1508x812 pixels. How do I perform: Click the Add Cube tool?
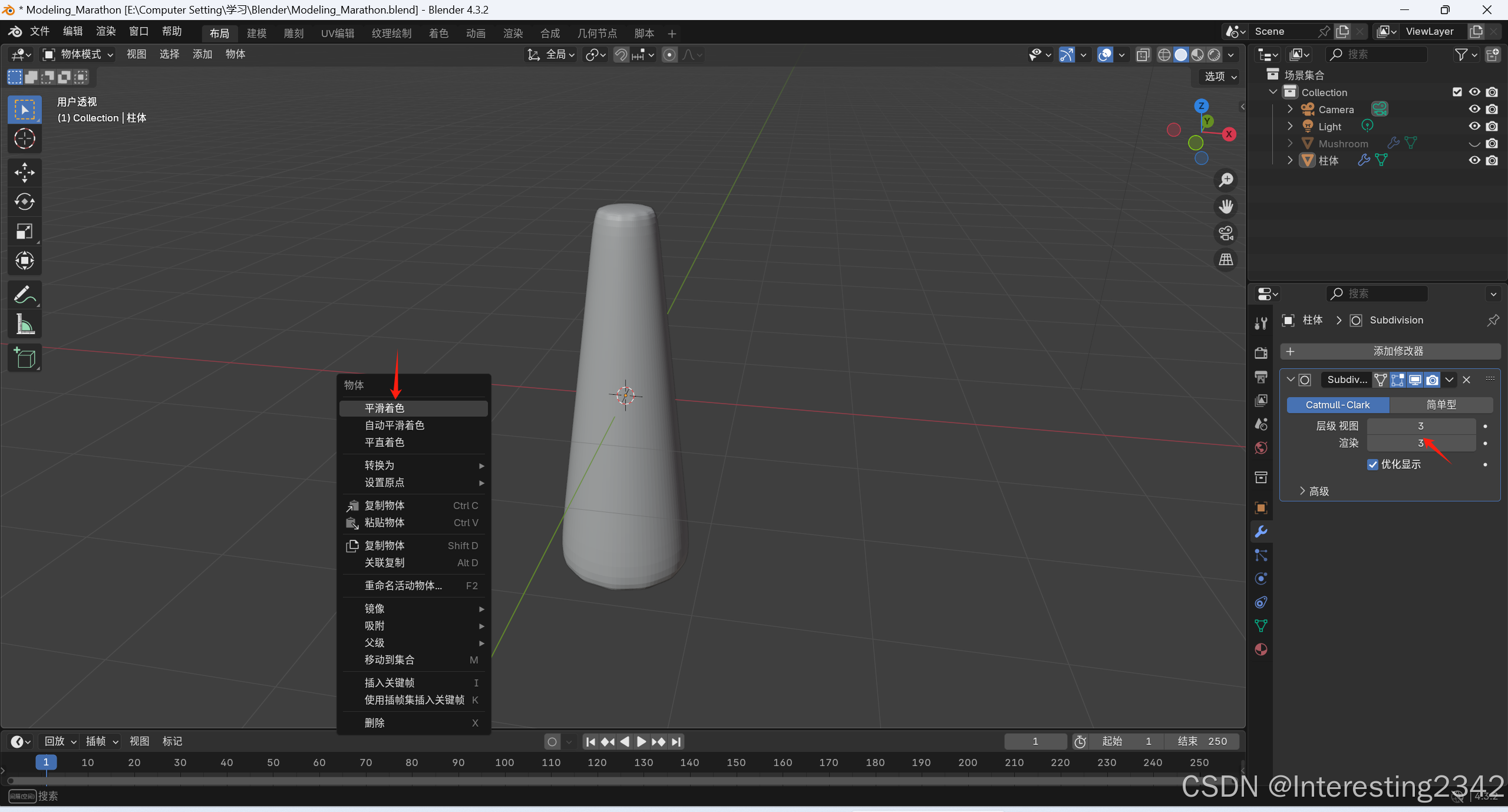click(x=24, y=358)
